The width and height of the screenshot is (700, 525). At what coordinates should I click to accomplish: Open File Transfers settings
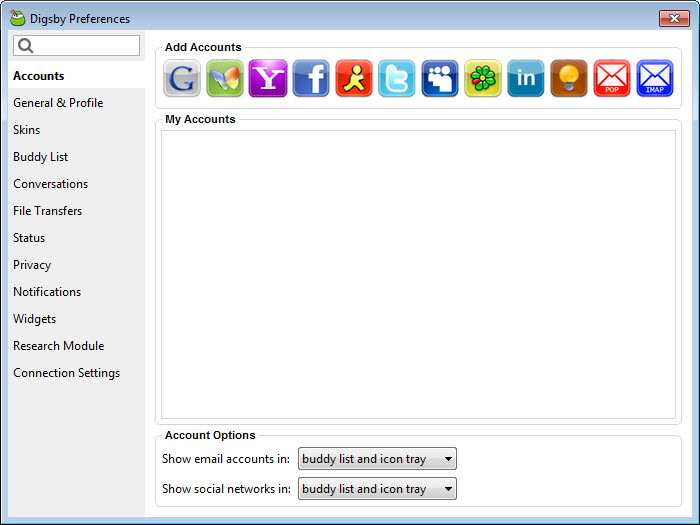[76, 211]
